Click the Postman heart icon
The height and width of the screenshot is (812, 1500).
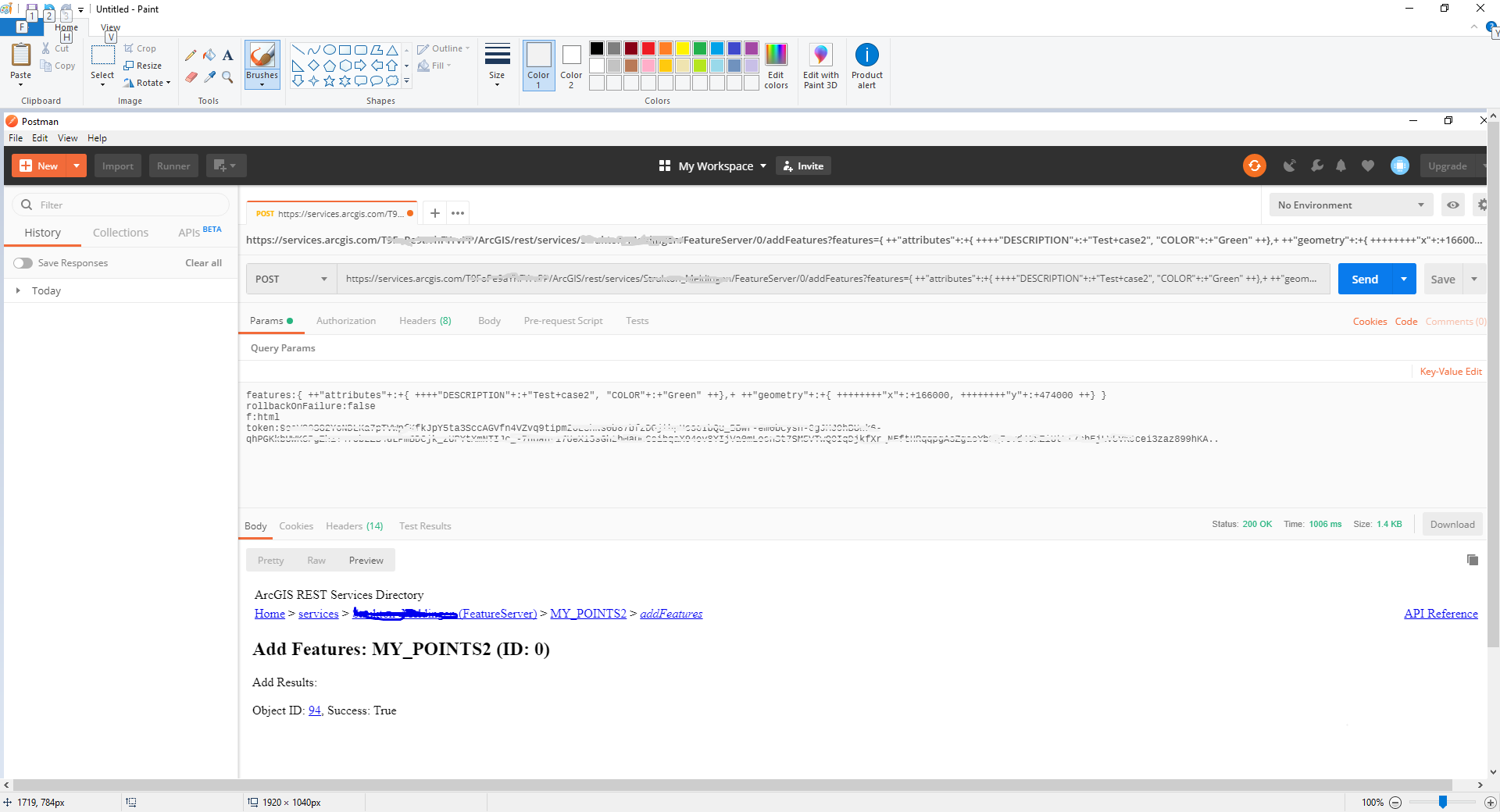(1368, 166)
